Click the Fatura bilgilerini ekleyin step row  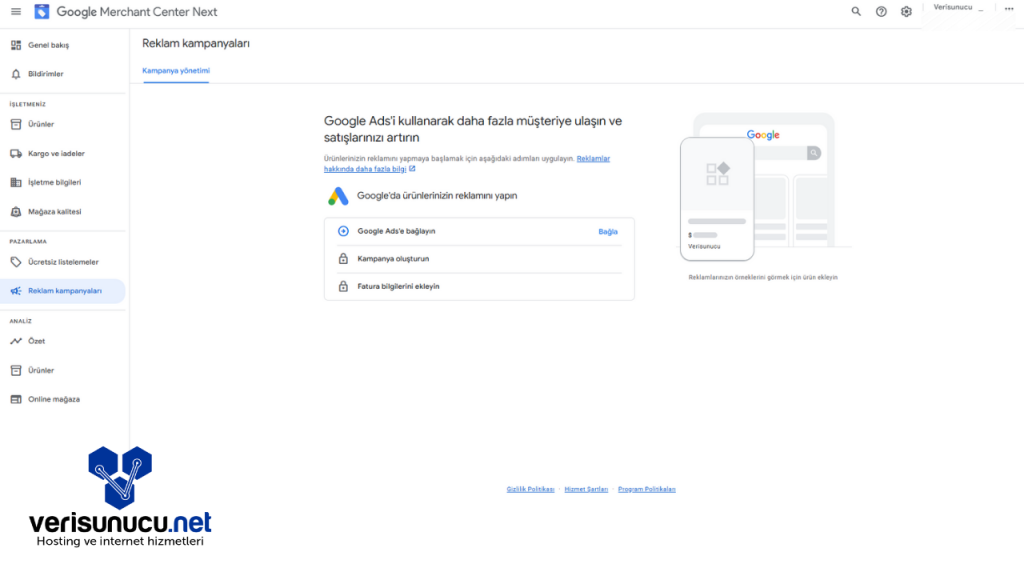pos(479,286)
